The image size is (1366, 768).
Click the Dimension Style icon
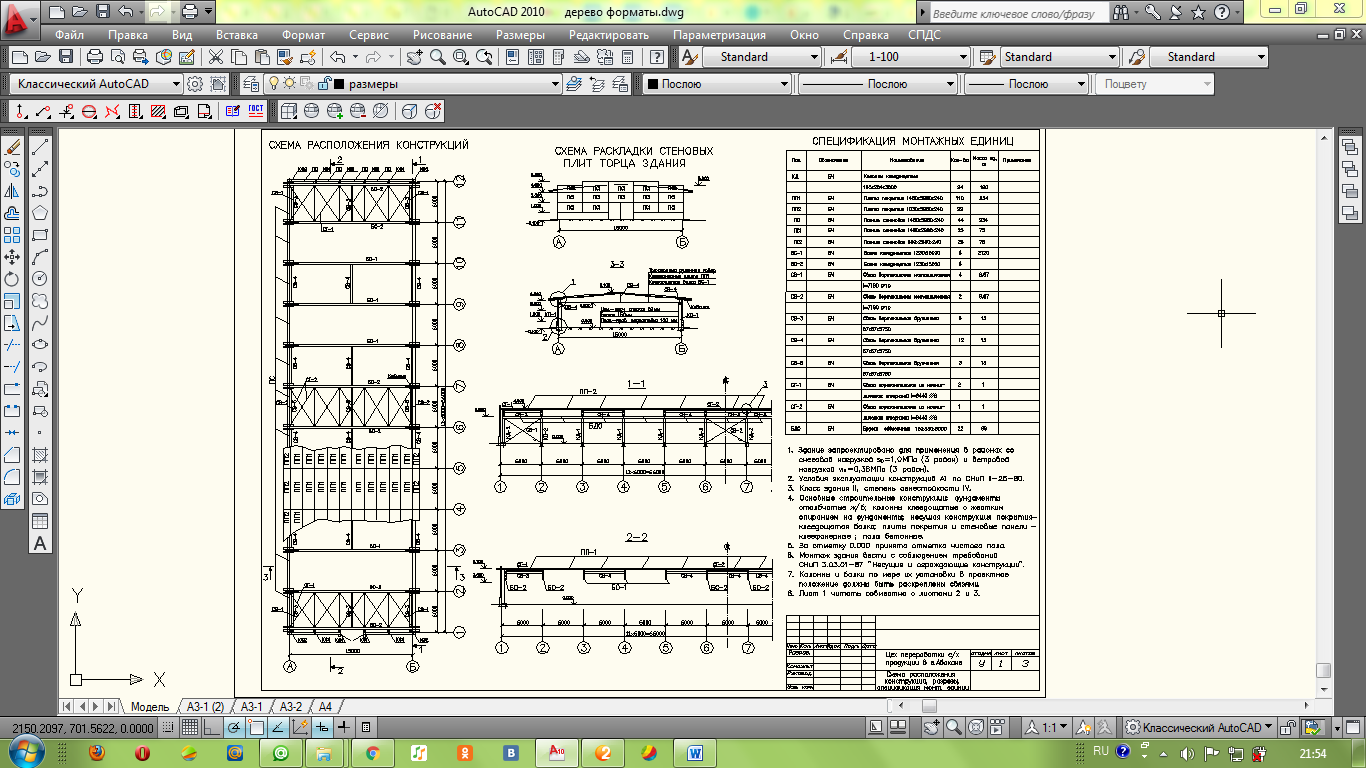click(x=839, y=57)
